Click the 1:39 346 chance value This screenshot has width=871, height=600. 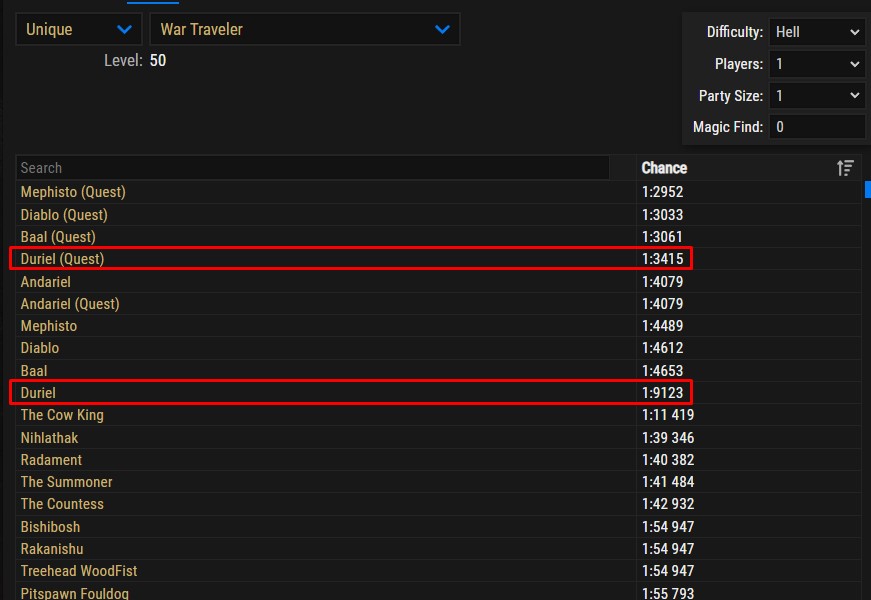[x=668, y=438]
